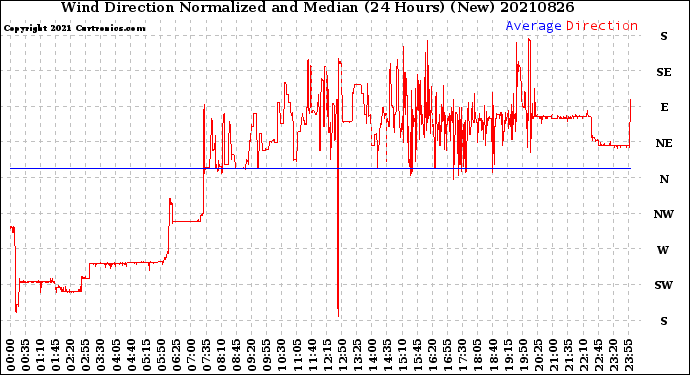
Task: Click the 01:45 time axis label
Action: pos(55,355)
